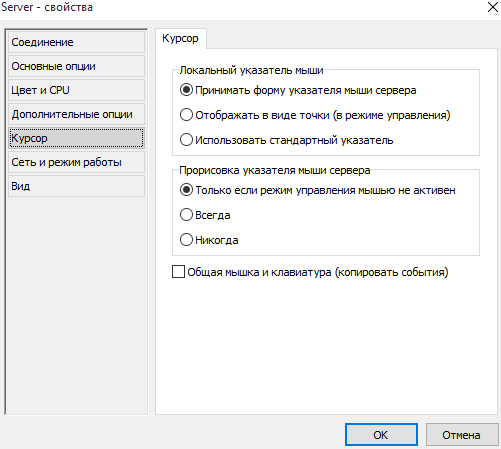This screenshot has width=501, height=449.
Task: Go to the Основные опции section
Action: 76,66
